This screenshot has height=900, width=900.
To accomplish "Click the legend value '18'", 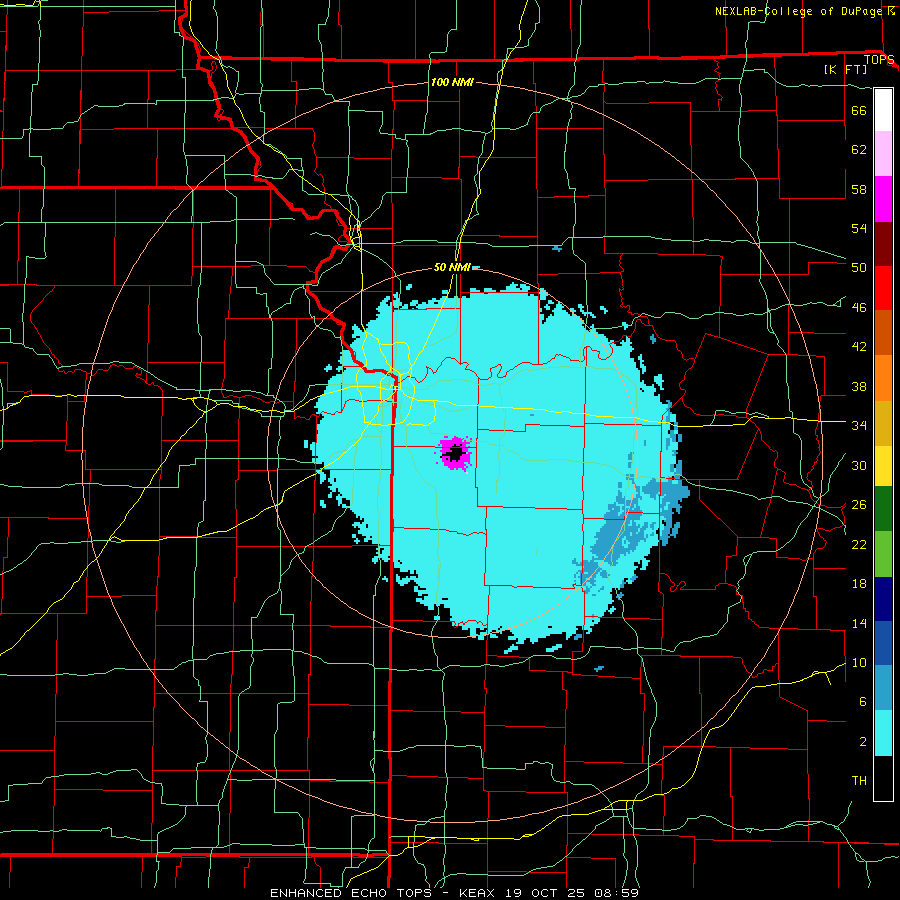I will click(x=859, y=584).
